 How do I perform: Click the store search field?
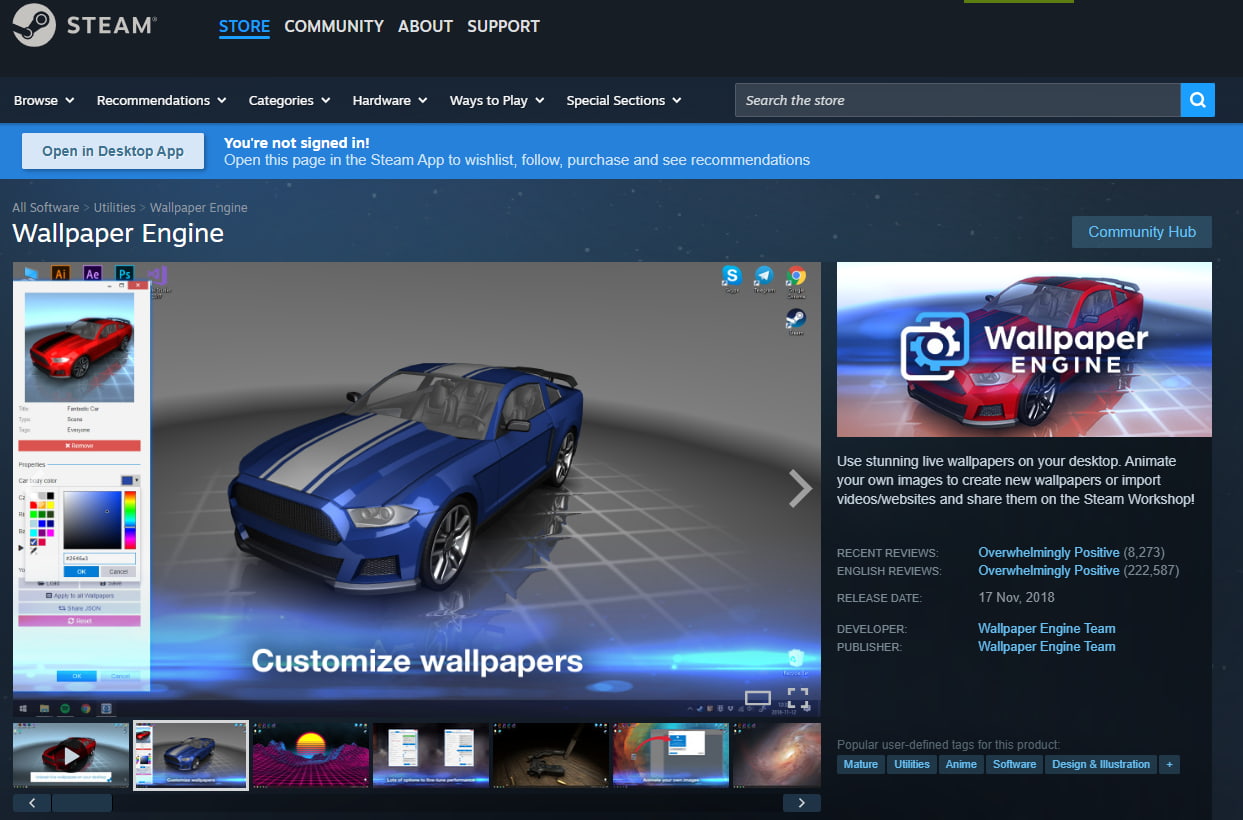(957, 100)
